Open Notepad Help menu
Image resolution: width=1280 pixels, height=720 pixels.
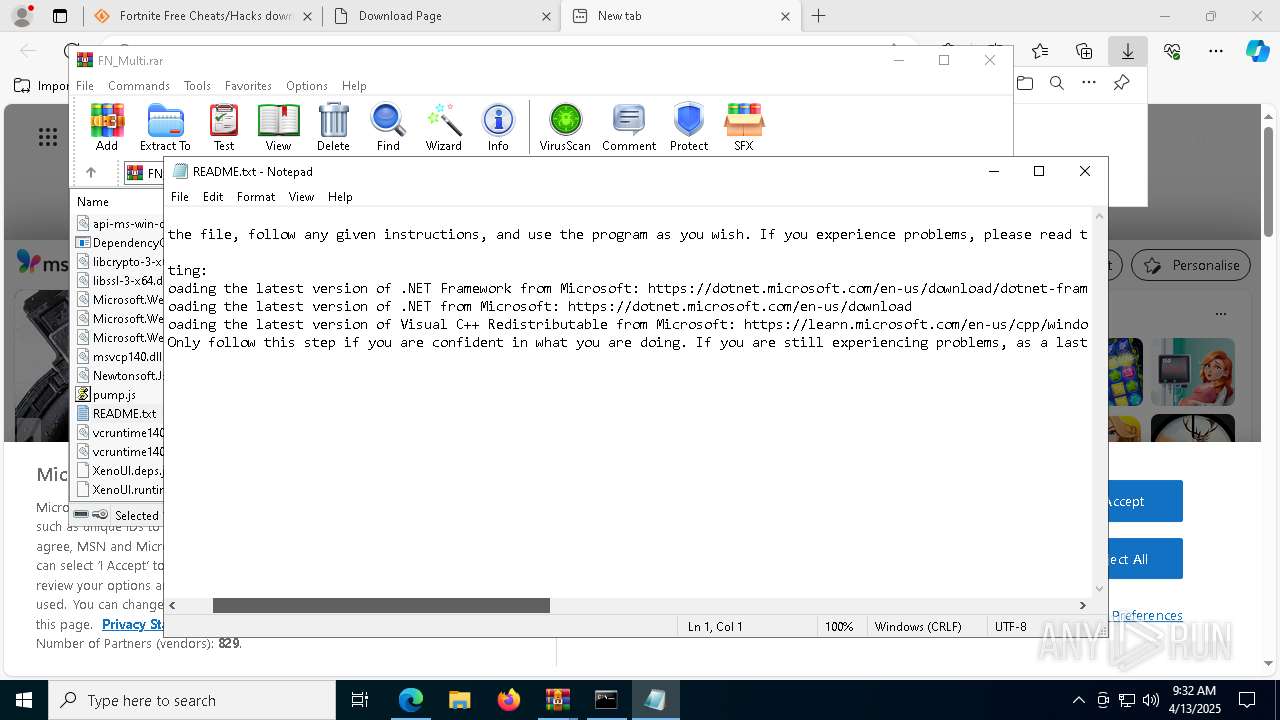[340, 197]
